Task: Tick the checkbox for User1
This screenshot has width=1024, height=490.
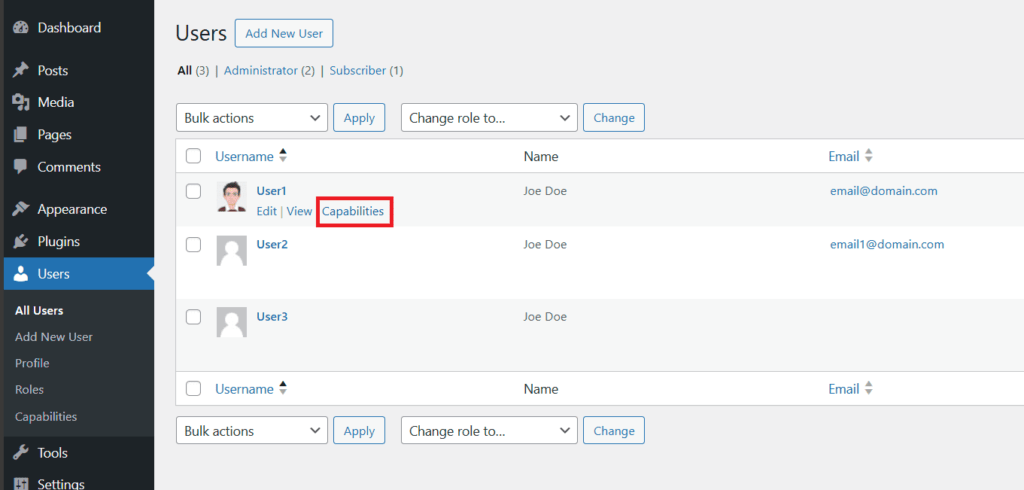Action: (194, 190)
